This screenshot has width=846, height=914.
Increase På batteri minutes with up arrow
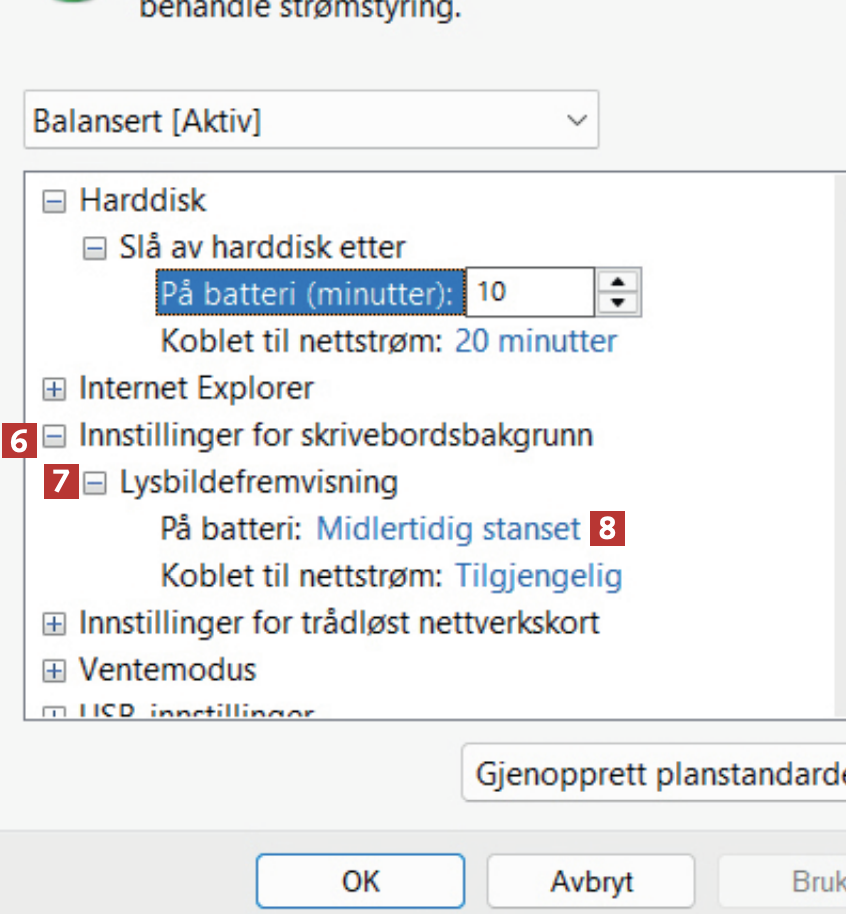pyautogui.click(x=618, y=283)
